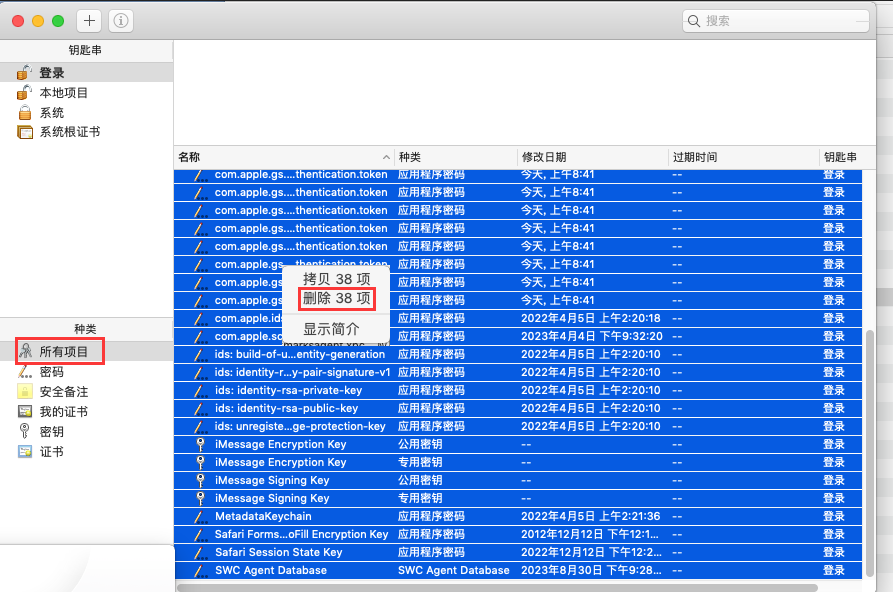Select the 系统根证书 certificate icon
This screenshot has height=592, width=893.
[x=25, y=132]
